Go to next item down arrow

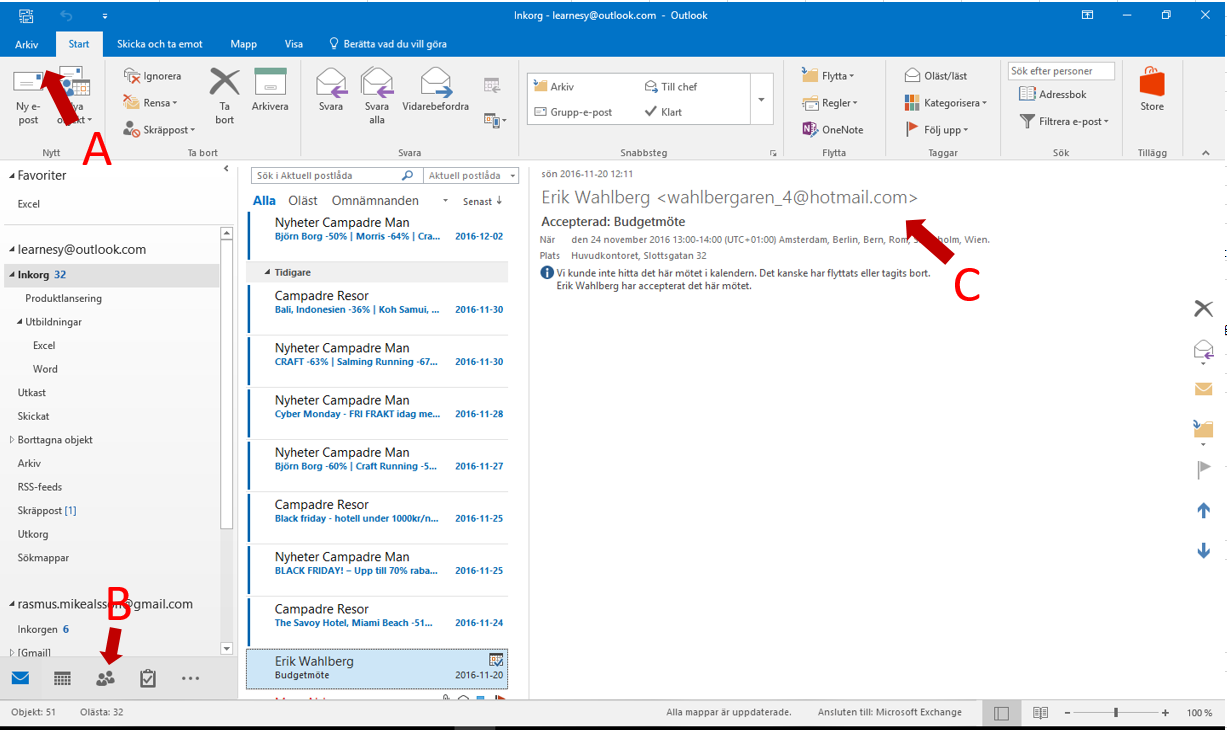click(x=1204, y=551)
